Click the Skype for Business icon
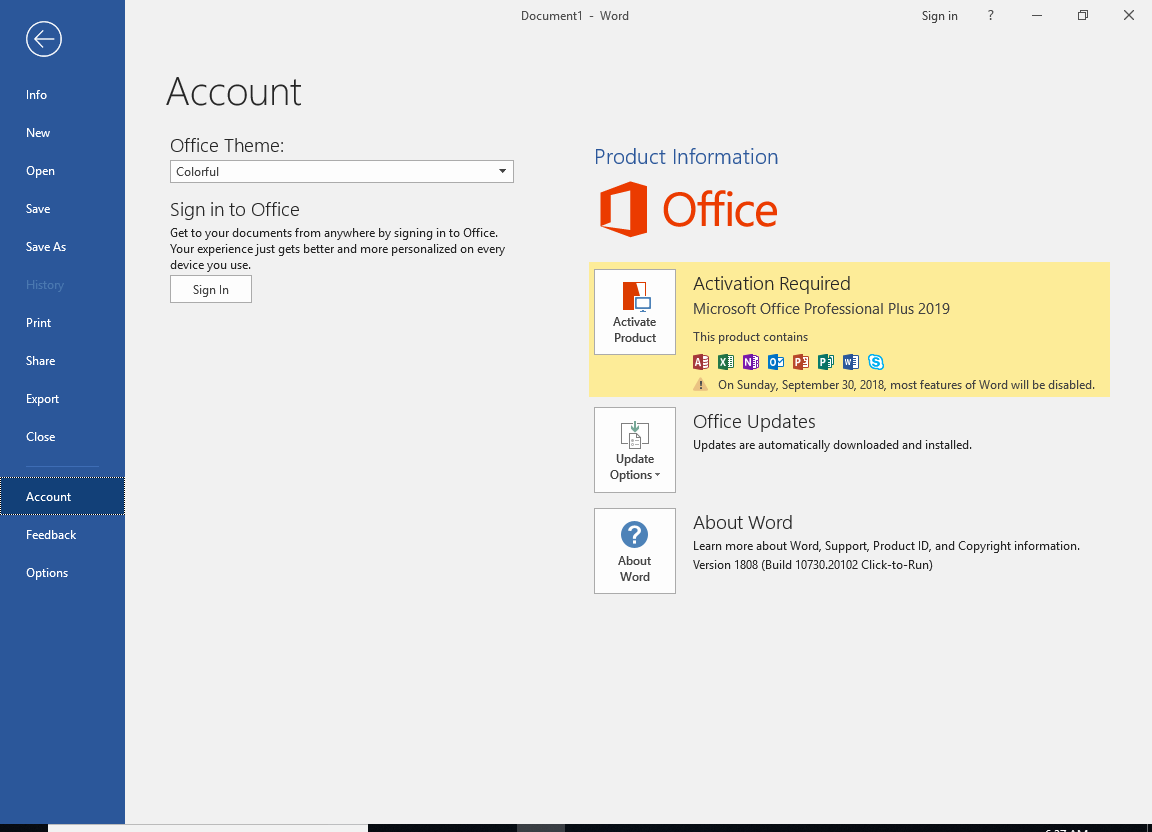The image size is (1152, 832). (876, 362)
